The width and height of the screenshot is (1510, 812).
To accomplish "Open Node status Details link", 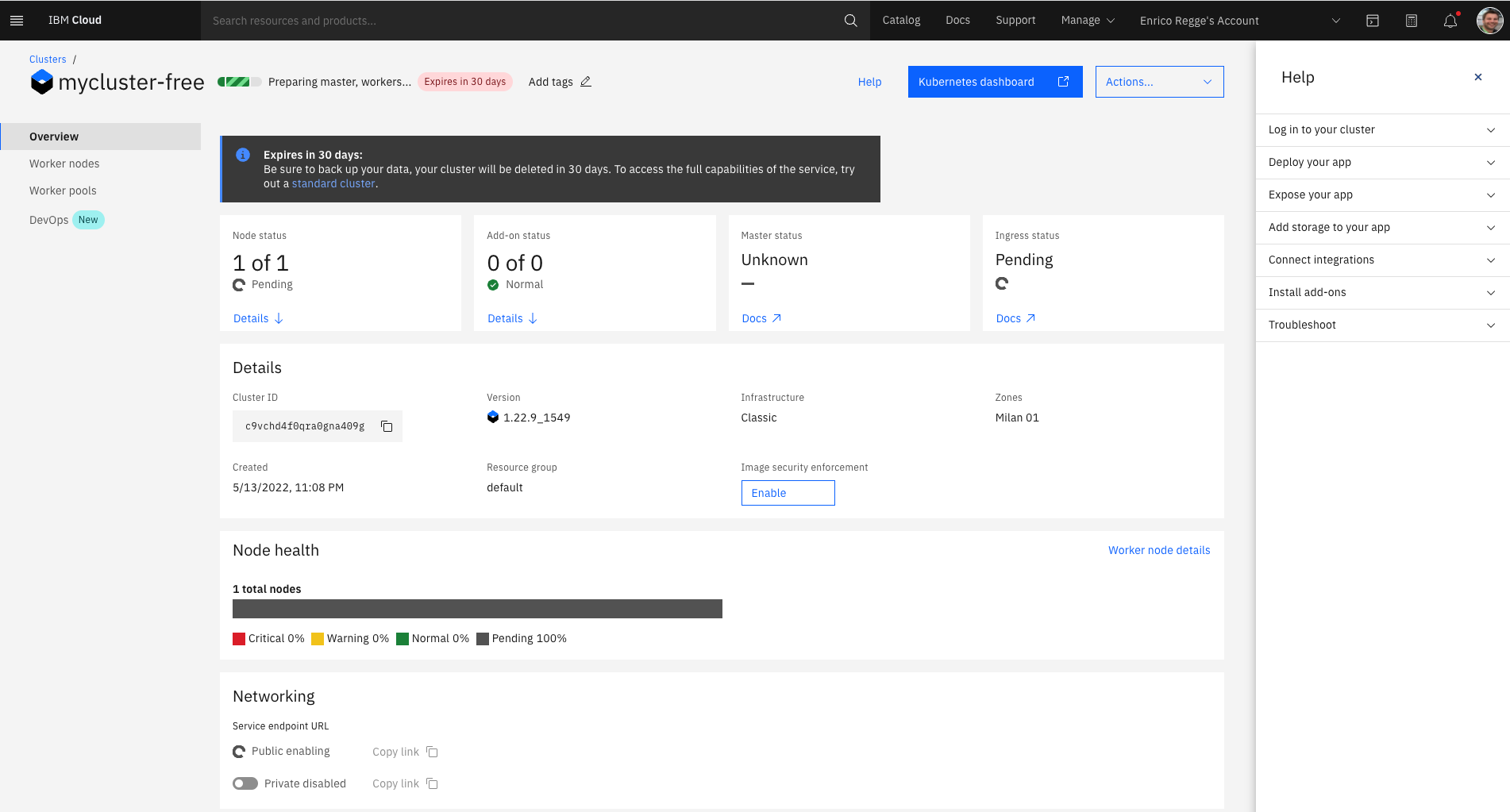I will tap(258, 318).
